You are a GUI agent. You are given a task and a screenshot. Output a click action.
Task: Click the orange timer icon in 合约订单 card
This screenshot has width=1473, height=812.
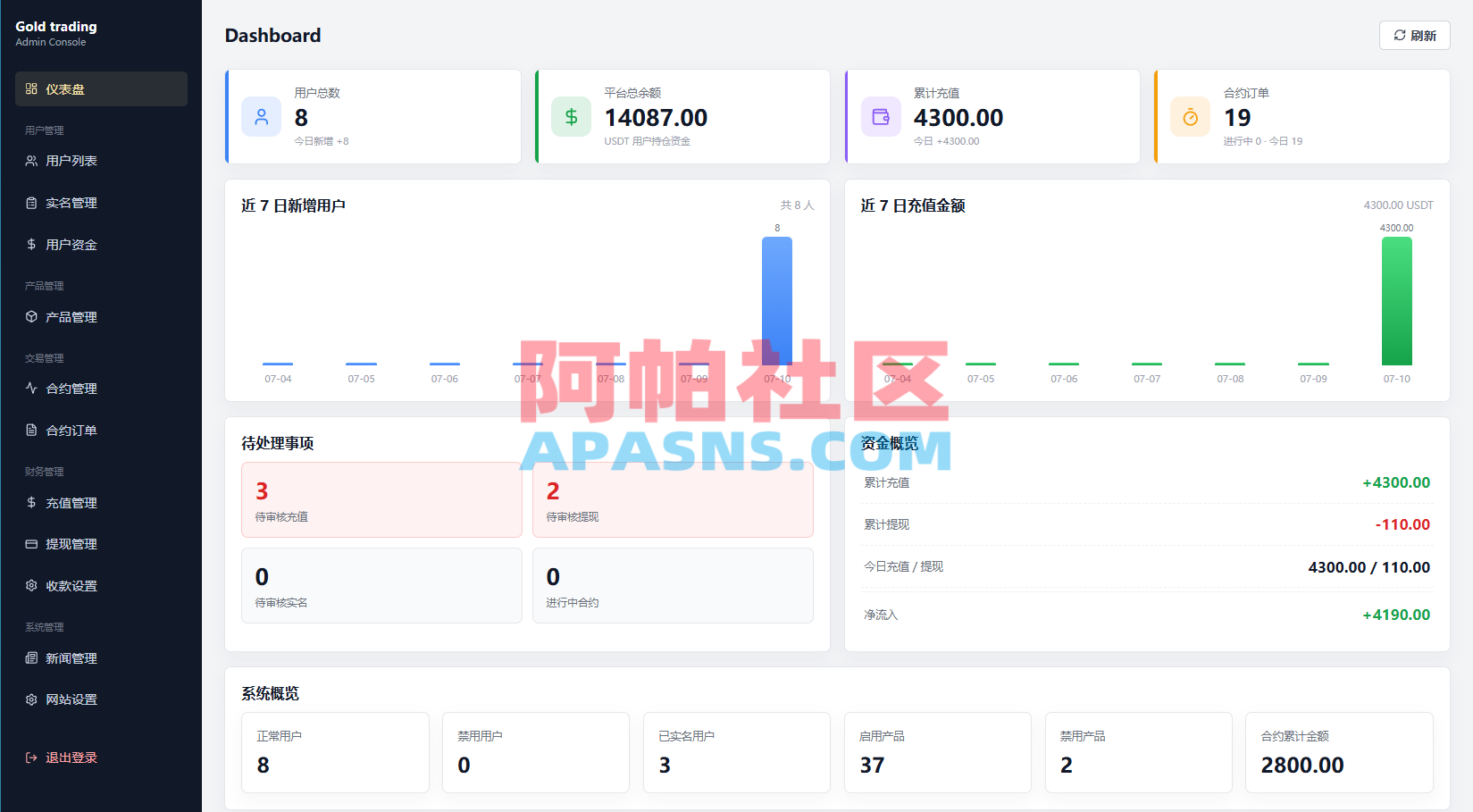pyautogui.click(x=1191, y=117)
